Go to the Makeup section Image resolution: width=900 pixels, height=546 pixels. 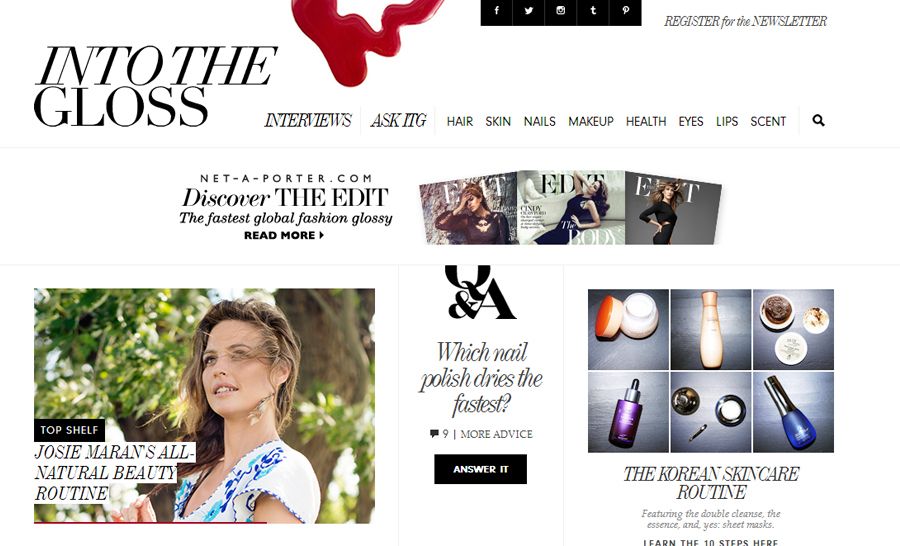click(x=591, y=122)
